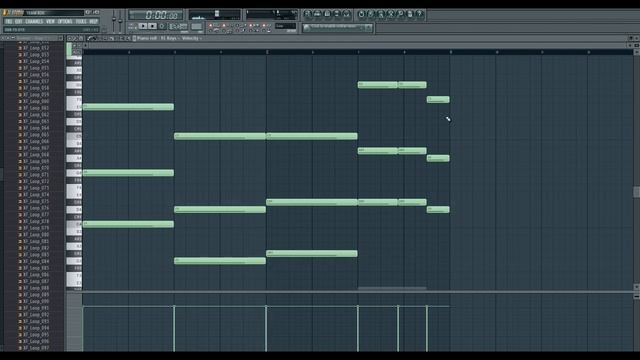Stop playback with the stop button
The height and width of the screenshot is (360, 640).
[x=152, y=26]
